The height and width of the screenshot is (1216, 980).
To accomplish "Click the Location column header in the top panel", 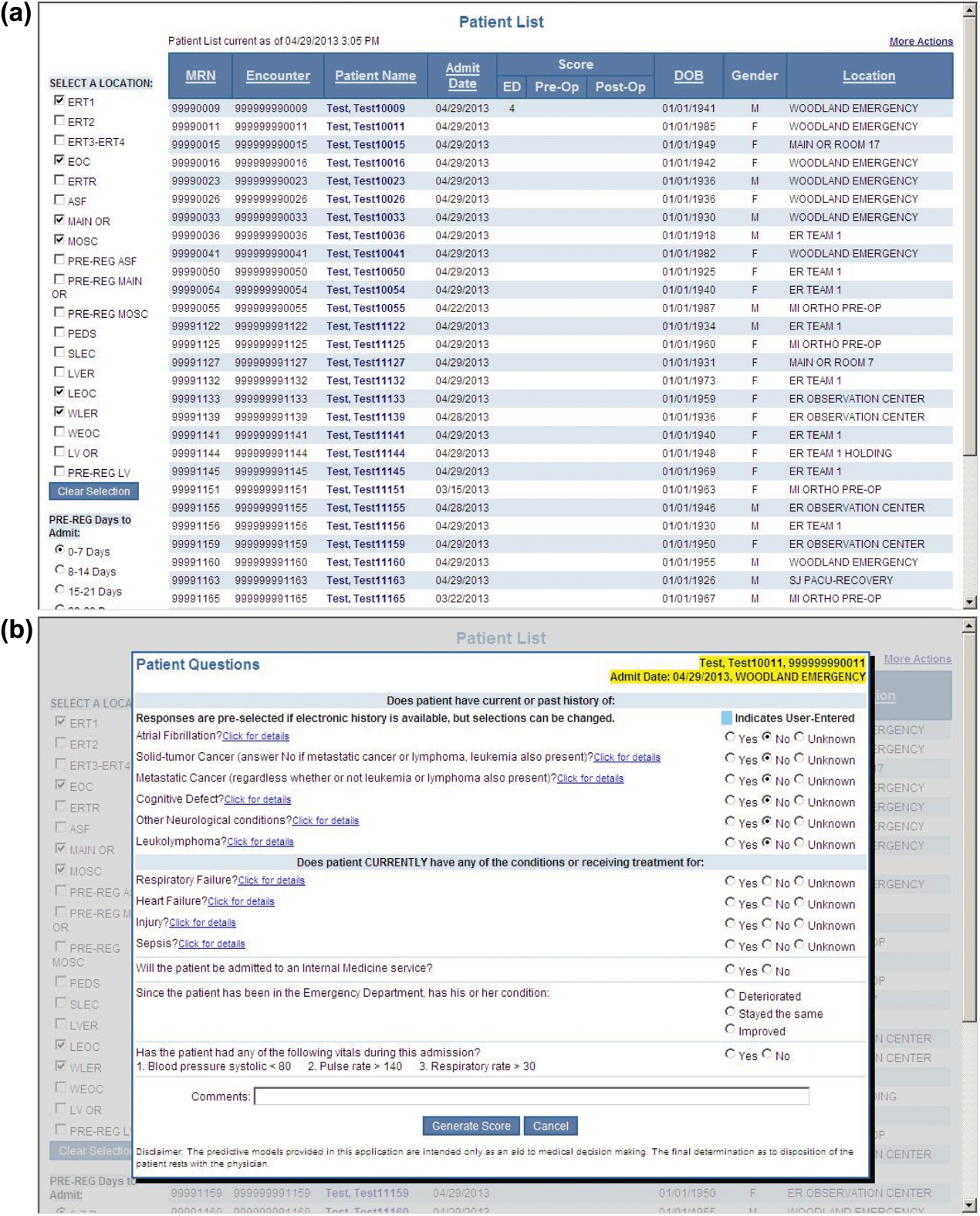I will click(x=869, y=76).
